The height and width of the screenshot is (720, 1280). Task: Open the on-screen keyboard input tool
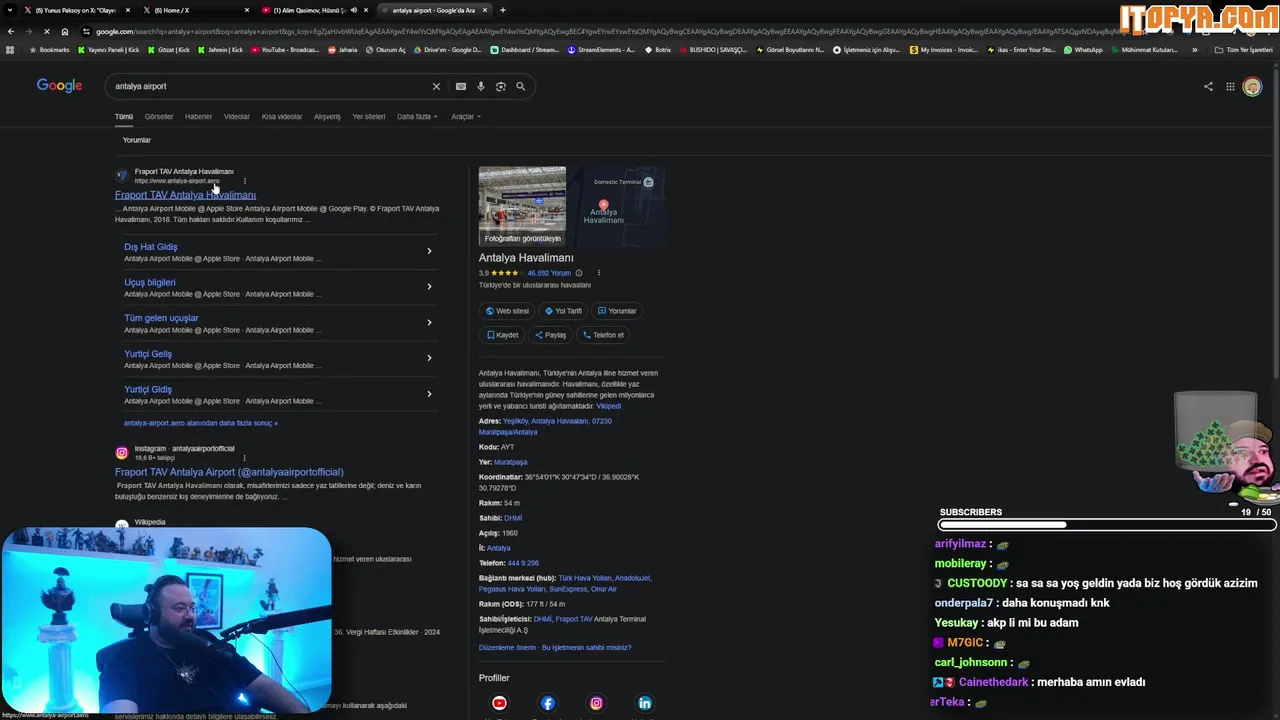(x=461, y=86)
